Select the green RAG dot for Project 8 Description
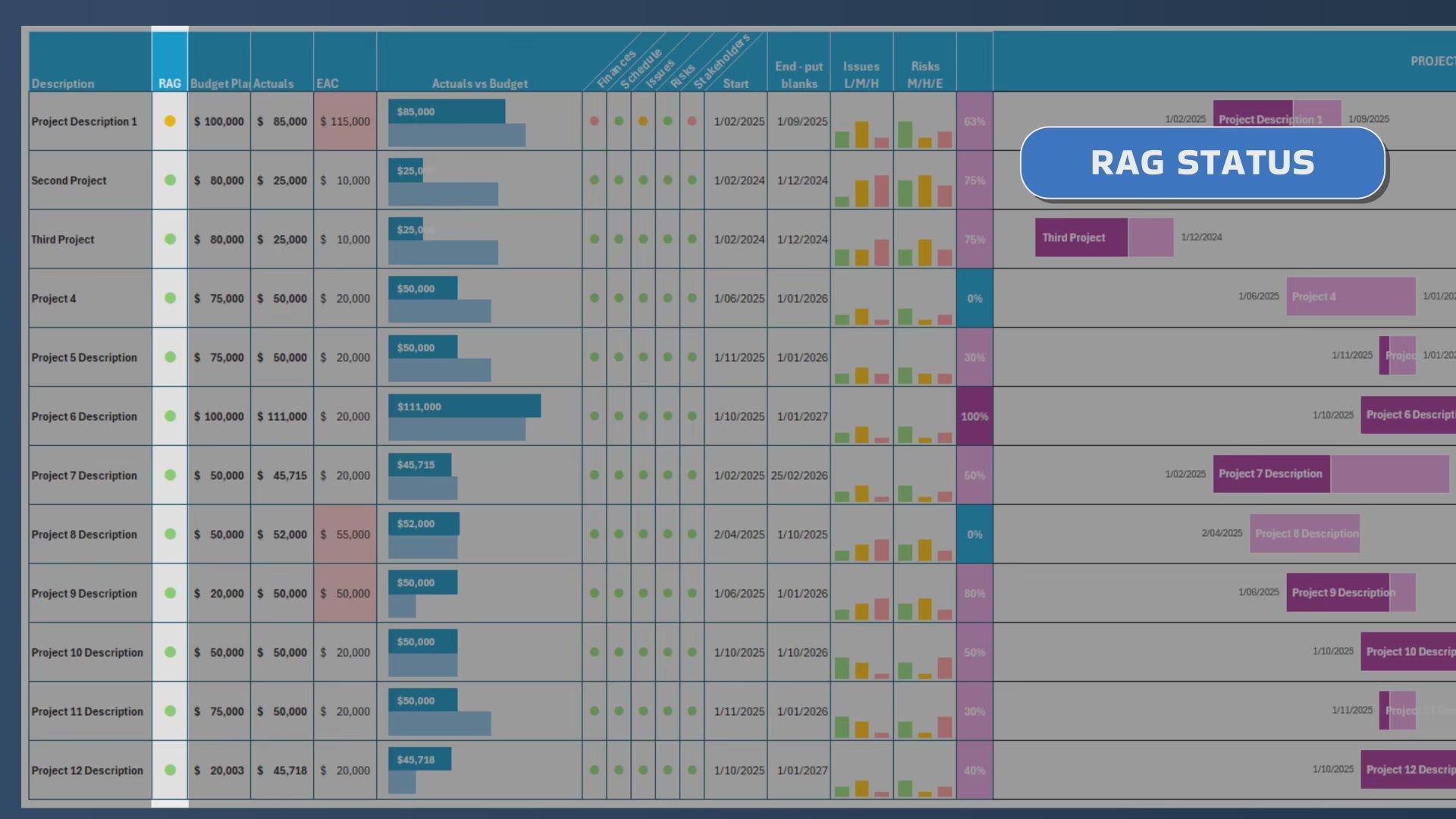The image size is (1456, 819). (x=170, y=534)
